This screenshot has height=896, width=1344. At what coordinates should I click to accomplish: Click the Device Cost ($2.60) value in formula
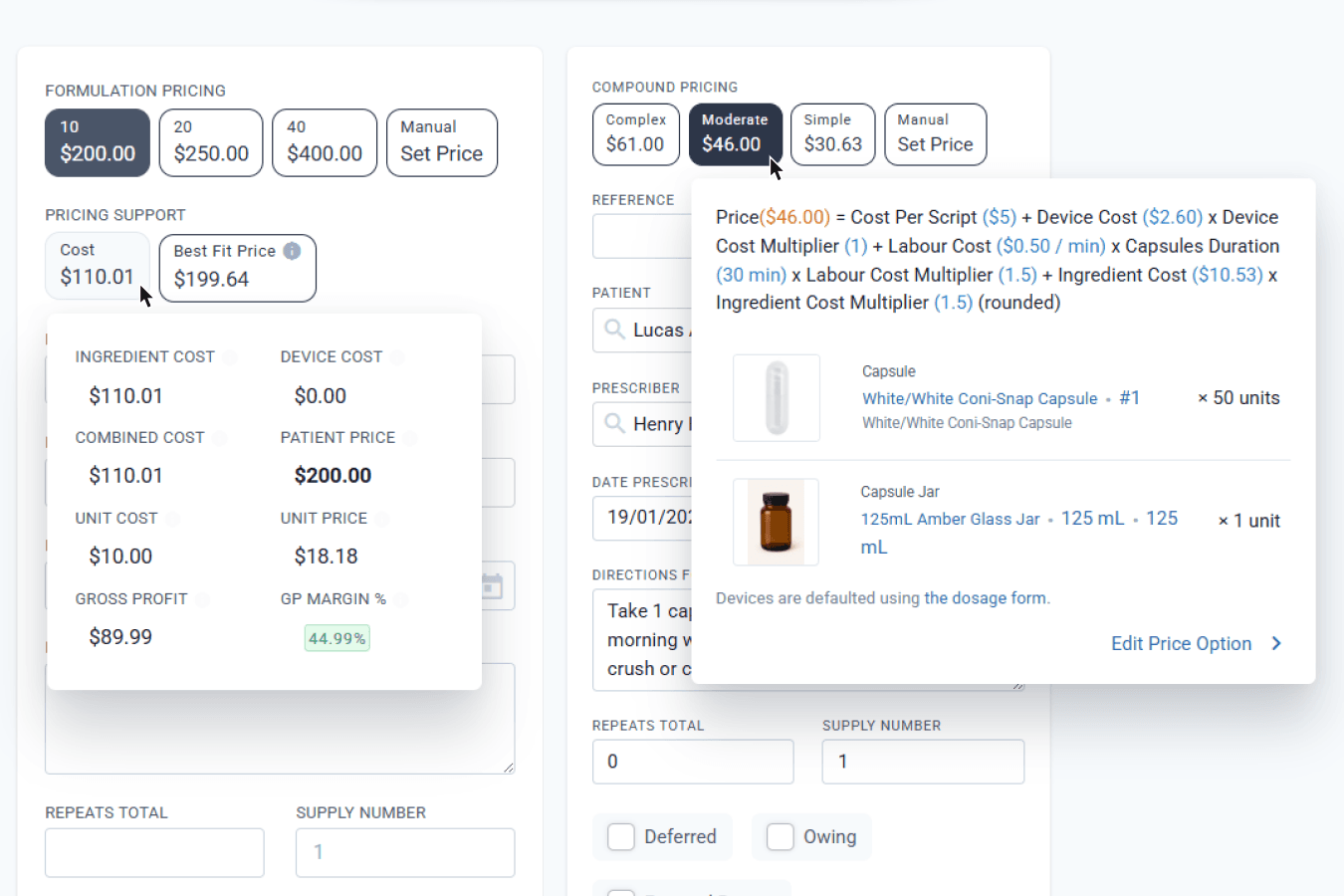pyautogui.click(x=1173, y=217)
